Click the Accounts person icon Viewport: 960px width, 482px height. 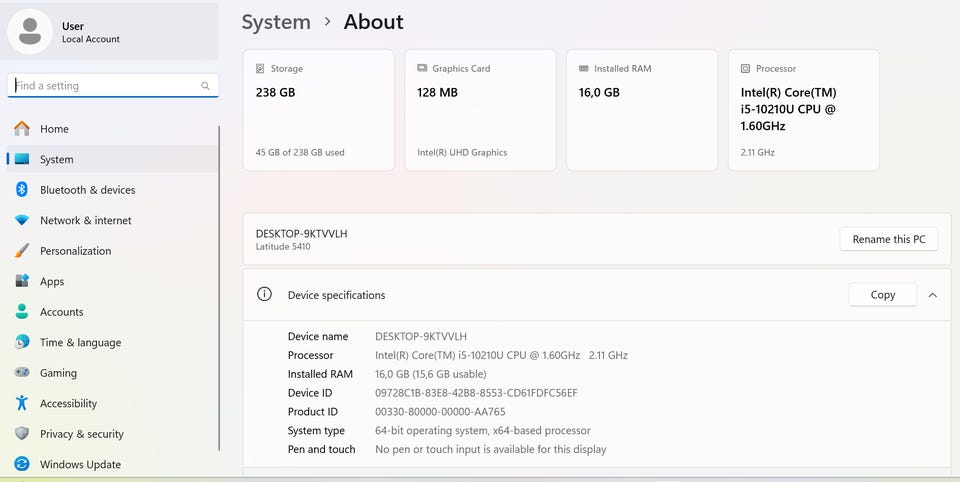[x=22, y=311]
